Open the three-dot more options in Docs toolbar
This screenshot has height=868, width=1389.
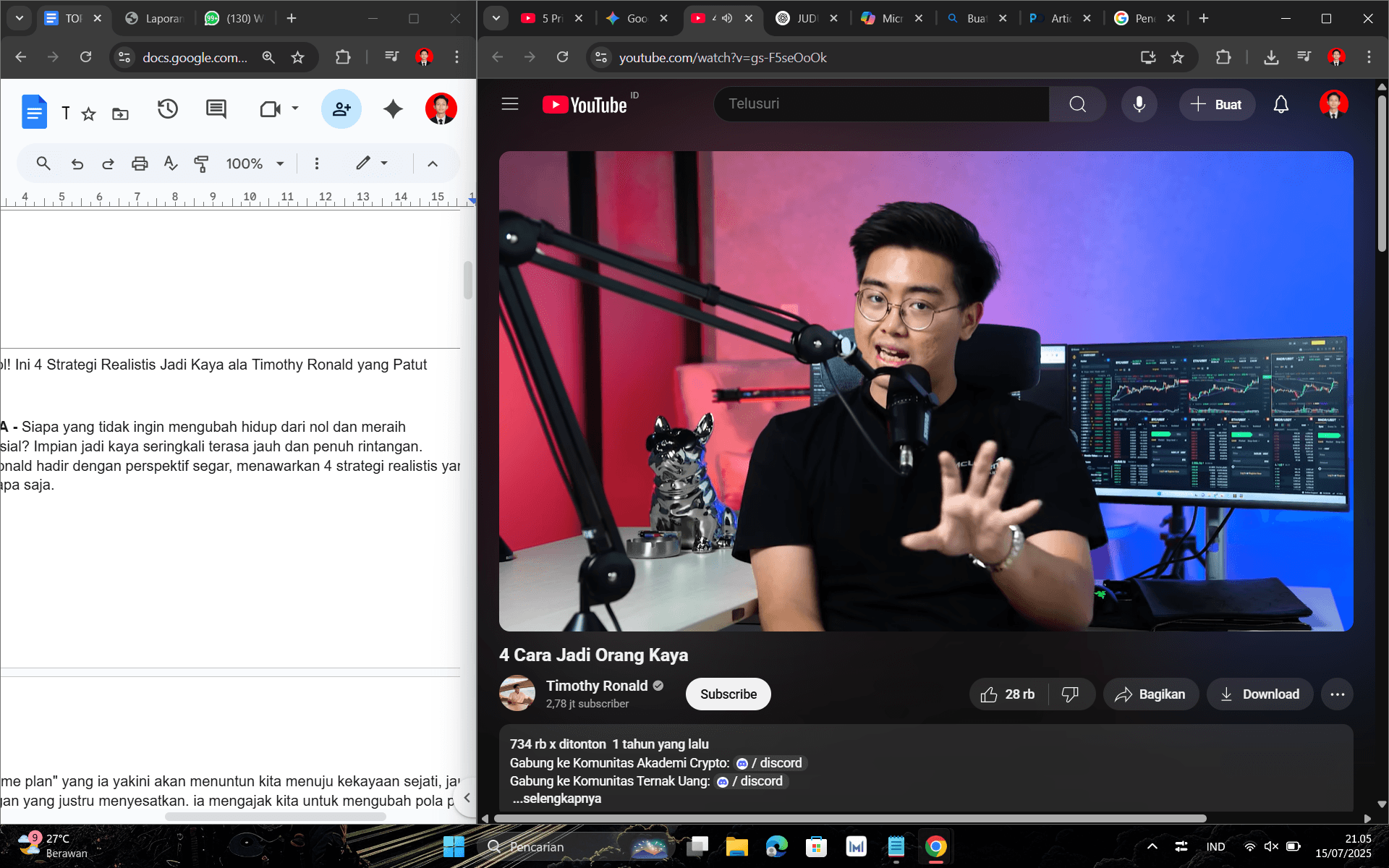(x=316, y=163)
